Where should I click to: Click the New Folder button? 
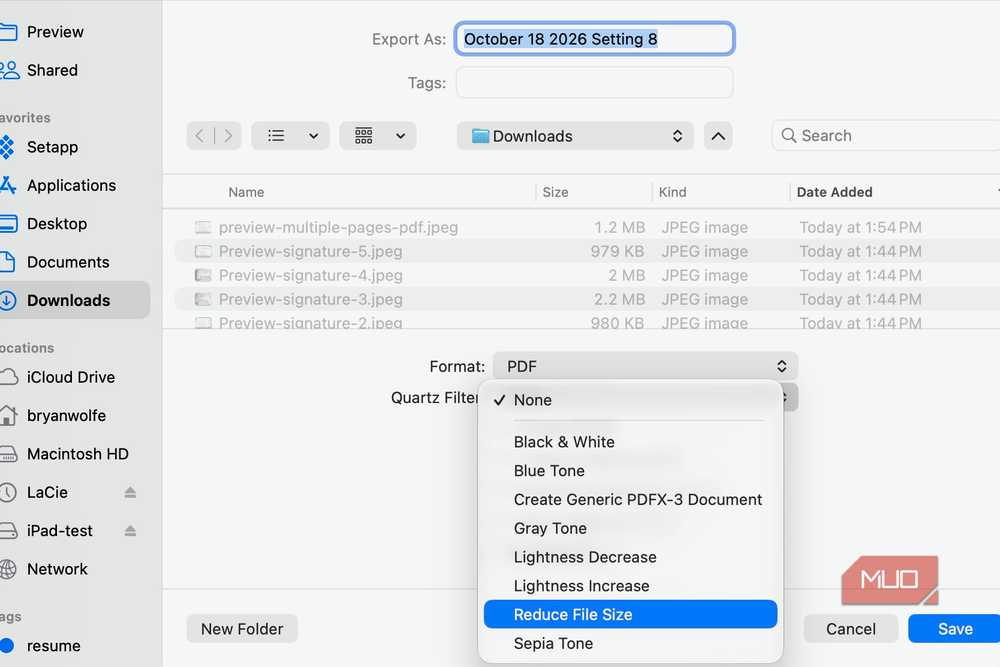pyautogui.click(x=242, y=629)
